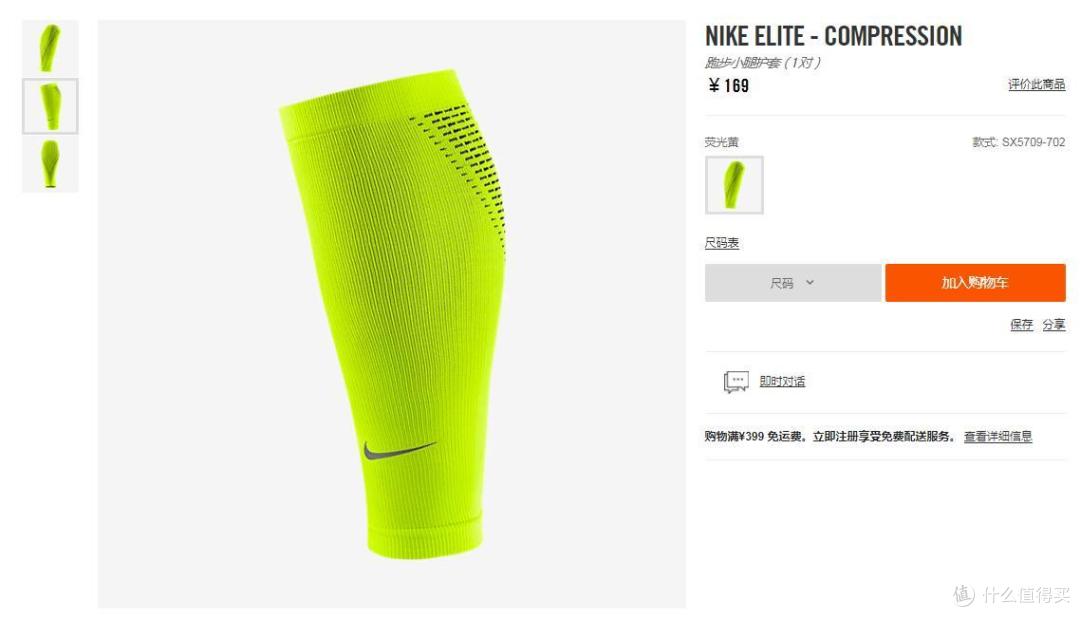Image resolution: width=1080 pixels, height=617 pixels.
Task: Click the 评价此商品 review link
Action: click(x=1037, y=84)
